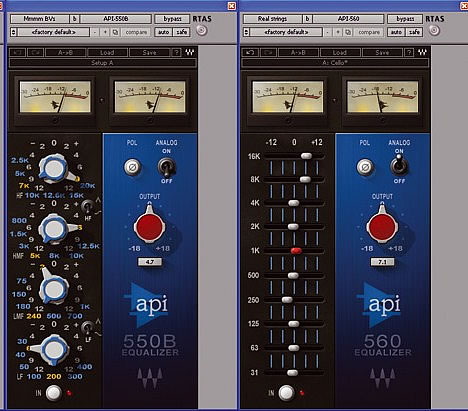Click Save in the API-550B Waves toolbar
Screen dimensions: 468x411
[x=149, y=52]
